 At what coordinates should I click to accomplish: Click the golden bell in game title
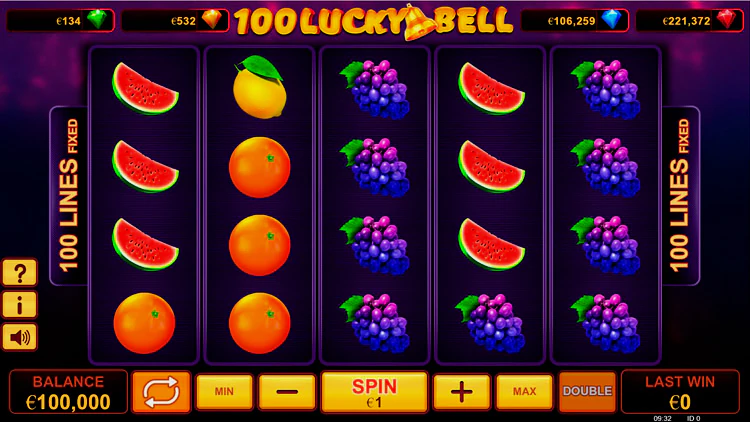pos(417,22)
